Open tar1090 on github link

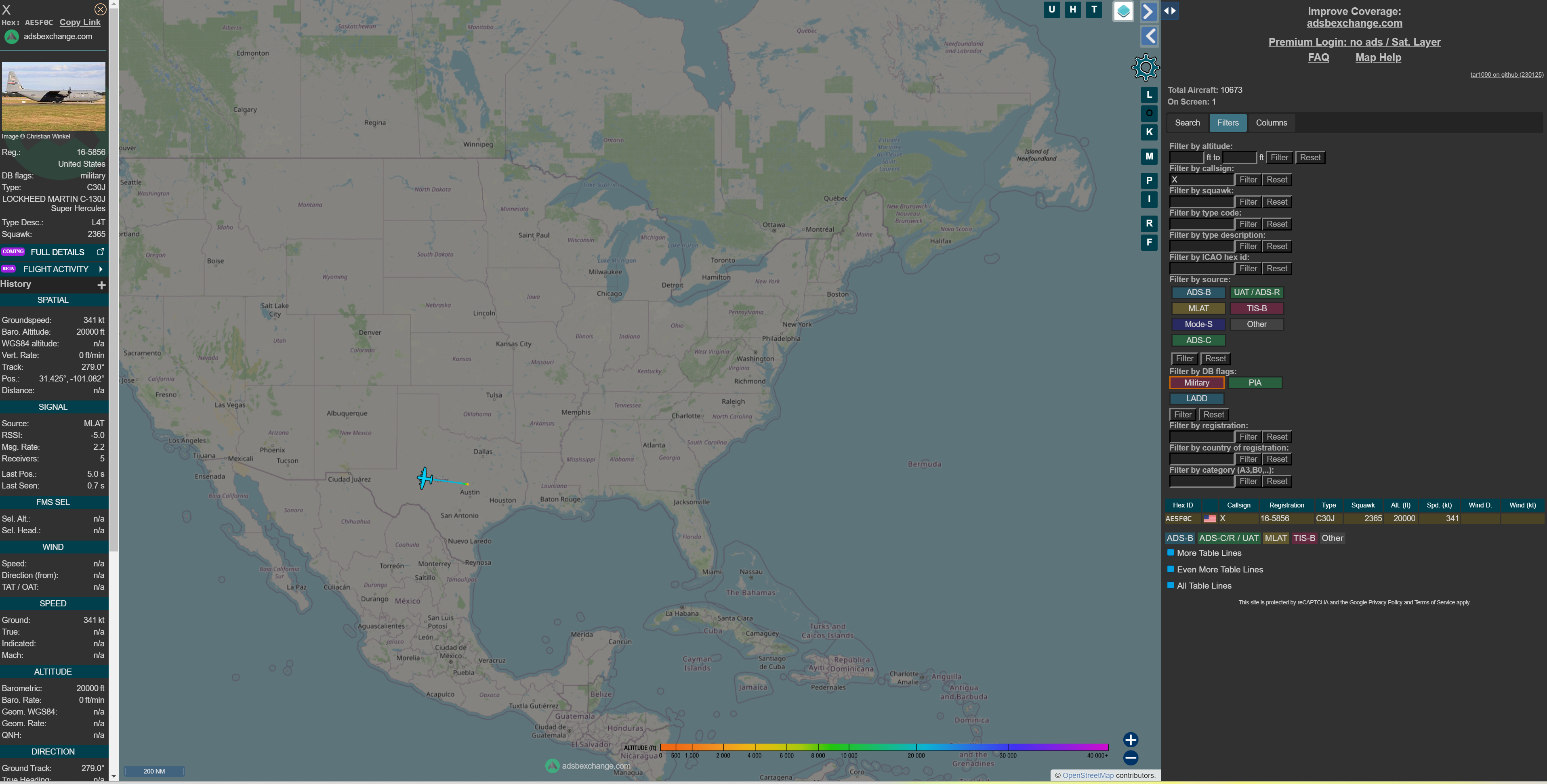click(1506, 74)
